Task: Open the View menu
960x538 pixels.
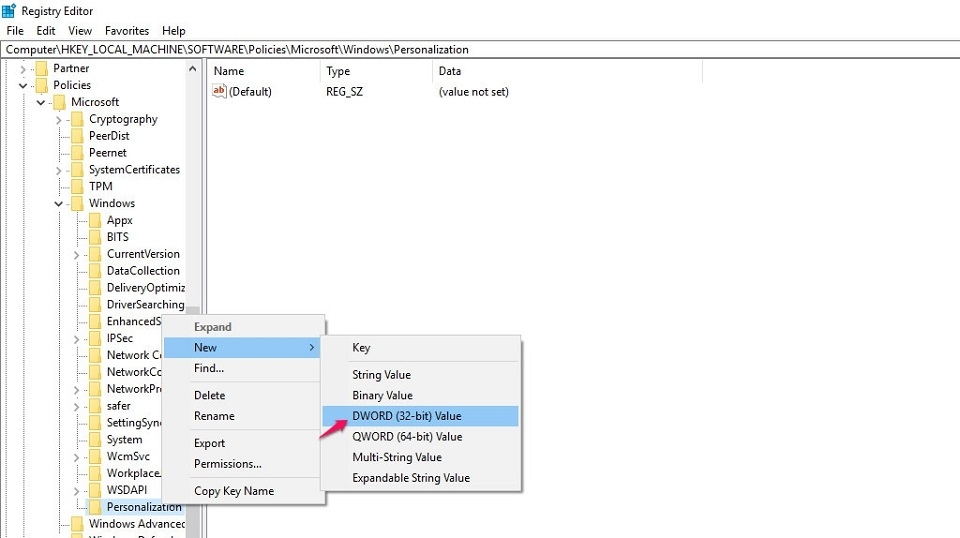Action: pyautogui.click(x=80, y=31)
